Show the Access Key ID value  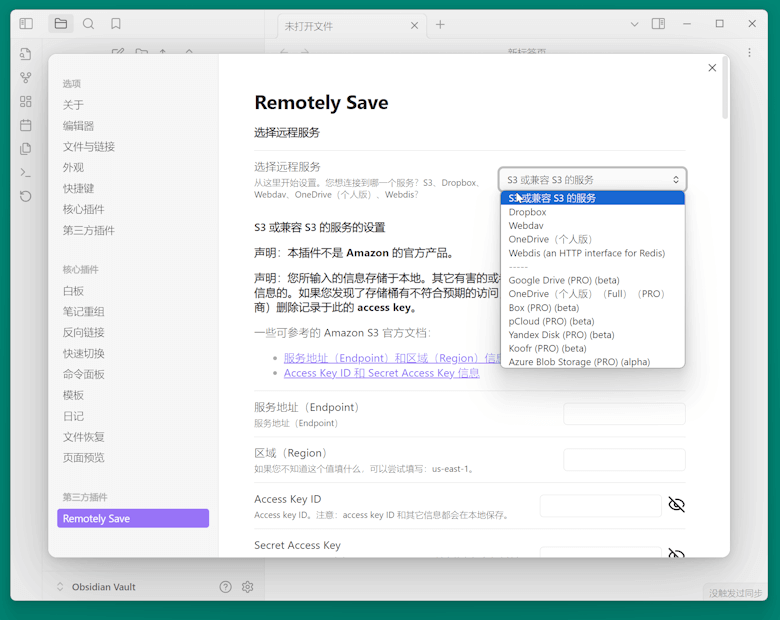676,505
